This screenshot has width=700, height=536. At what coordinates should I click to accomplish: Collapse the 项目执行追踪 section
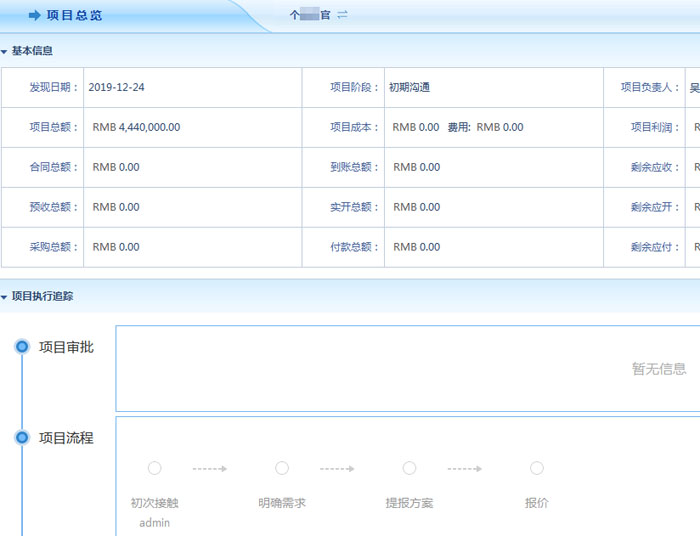(x=5, y=297)
